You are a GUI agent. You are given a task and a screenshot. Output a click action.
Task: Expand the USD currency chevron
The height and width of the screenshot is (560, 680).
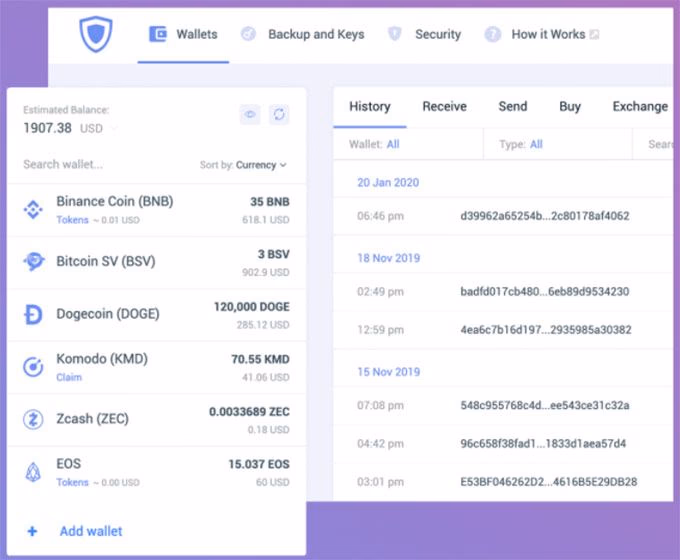tap(114, 128)
